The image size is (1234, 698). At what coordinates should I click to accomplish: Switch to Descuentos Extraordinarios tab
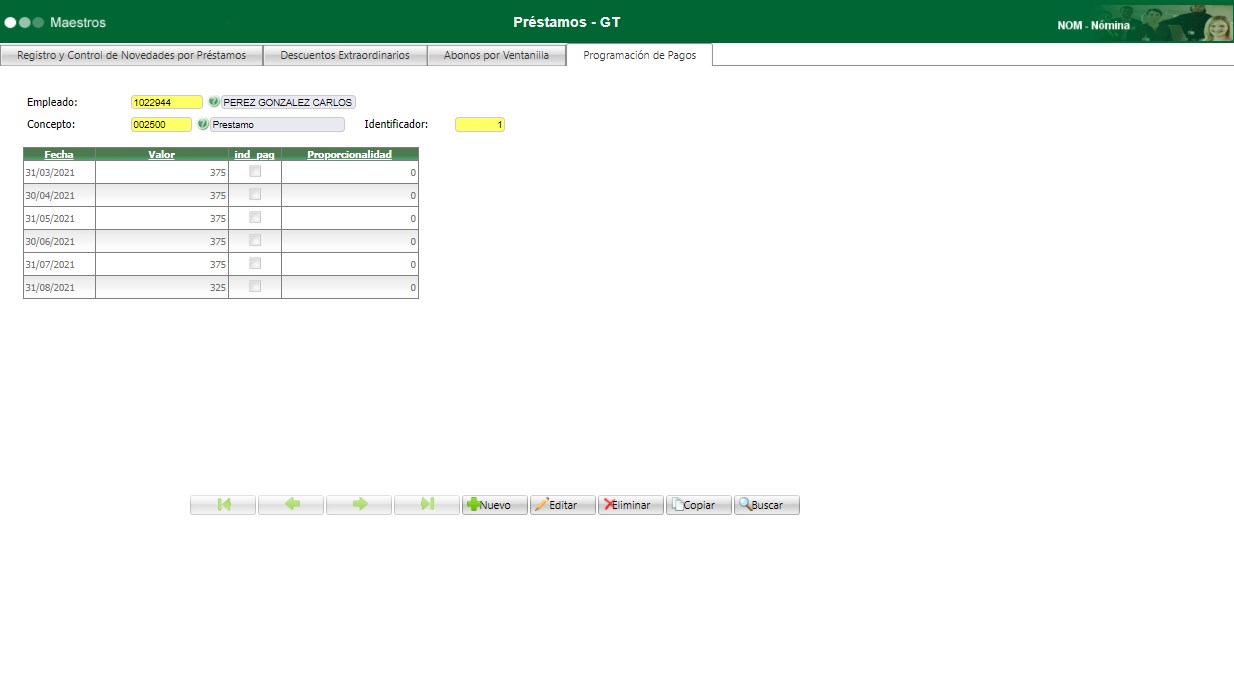[x=345, y=55]
